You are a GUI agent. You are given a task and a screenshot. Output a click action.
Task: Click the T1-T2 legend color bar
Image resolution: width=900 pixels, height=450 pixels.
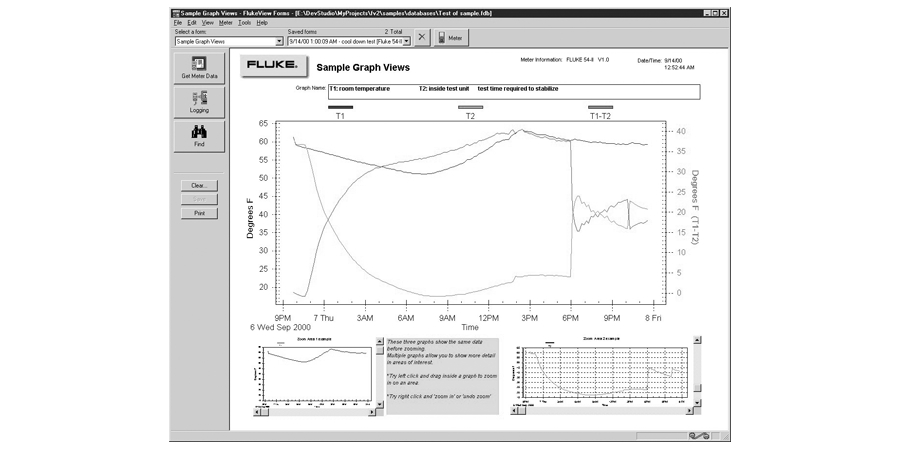tap(600, 107)
